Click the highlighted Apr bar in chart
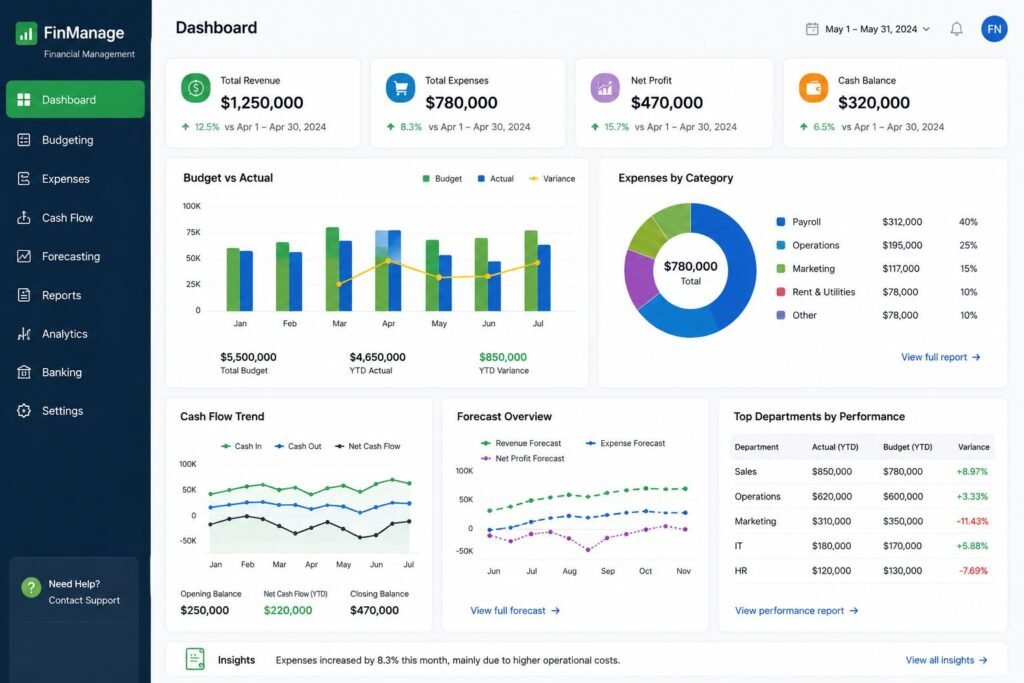 click(x=388, y=270)
